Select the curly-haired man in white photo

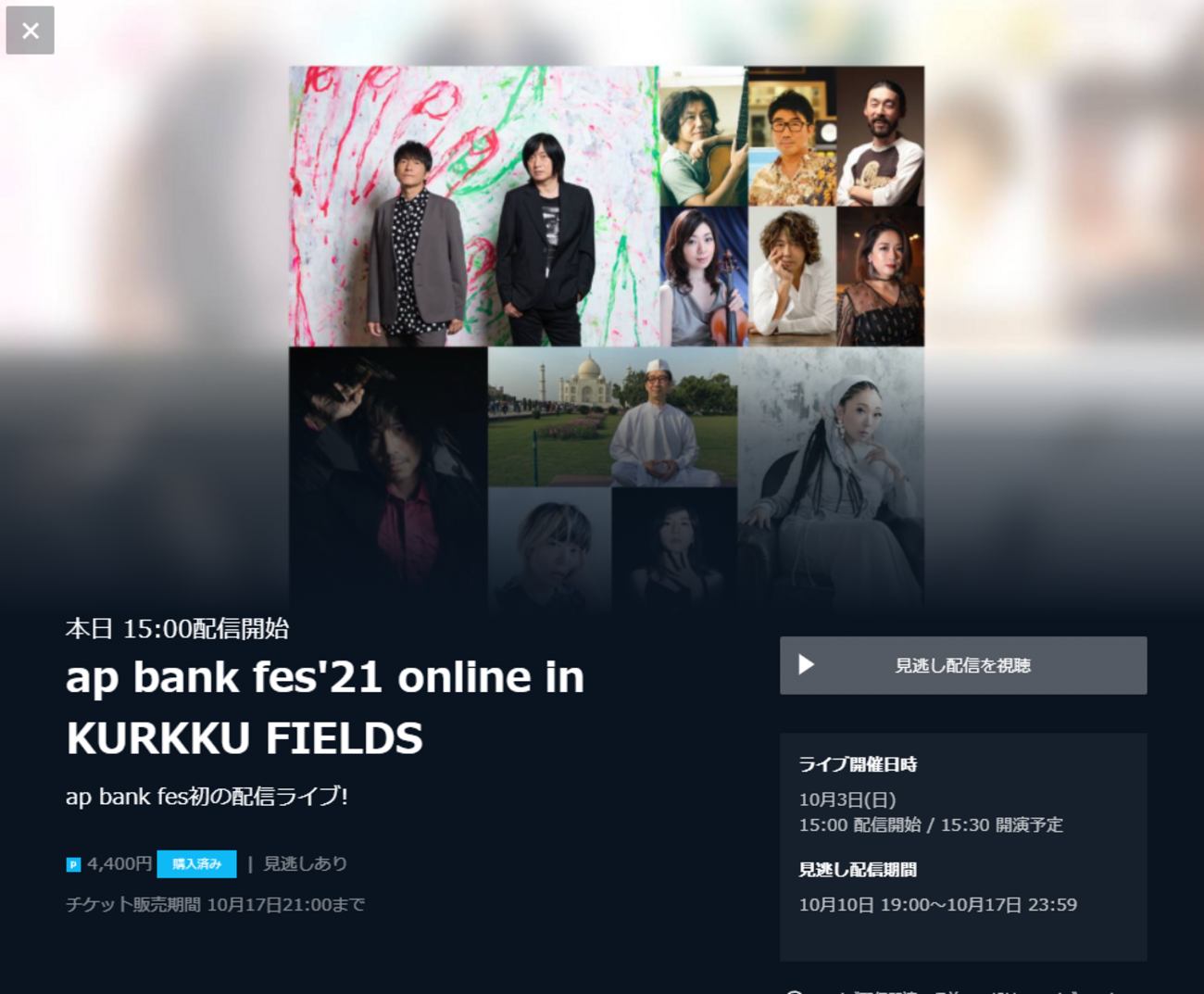792,276
